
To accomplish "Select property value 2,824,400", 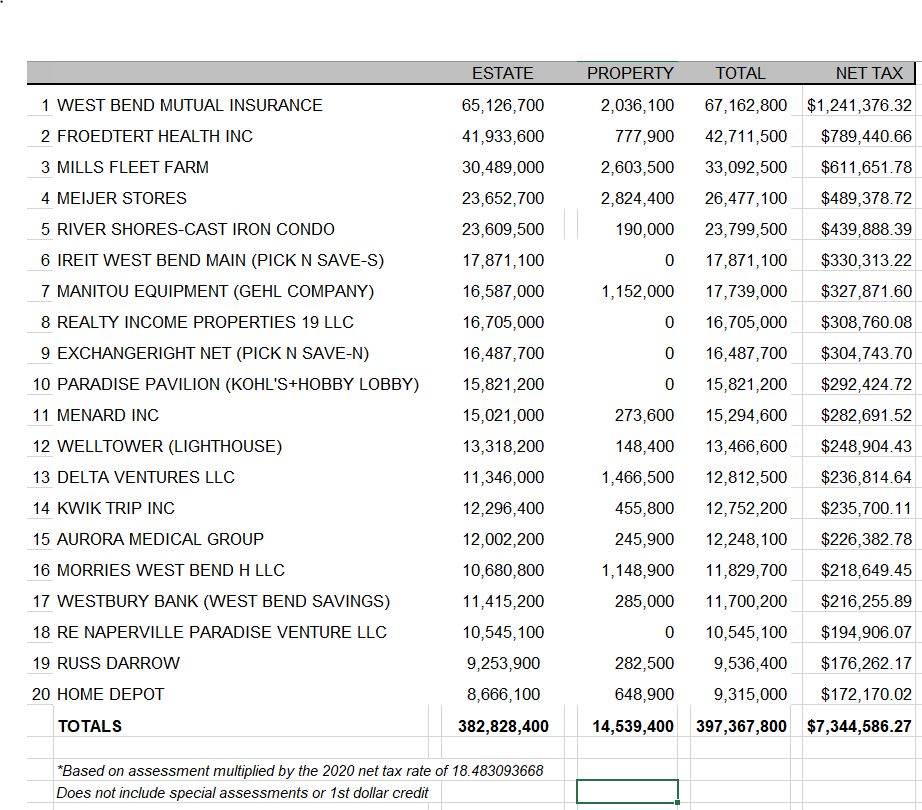I will click(x=637, y=199).
